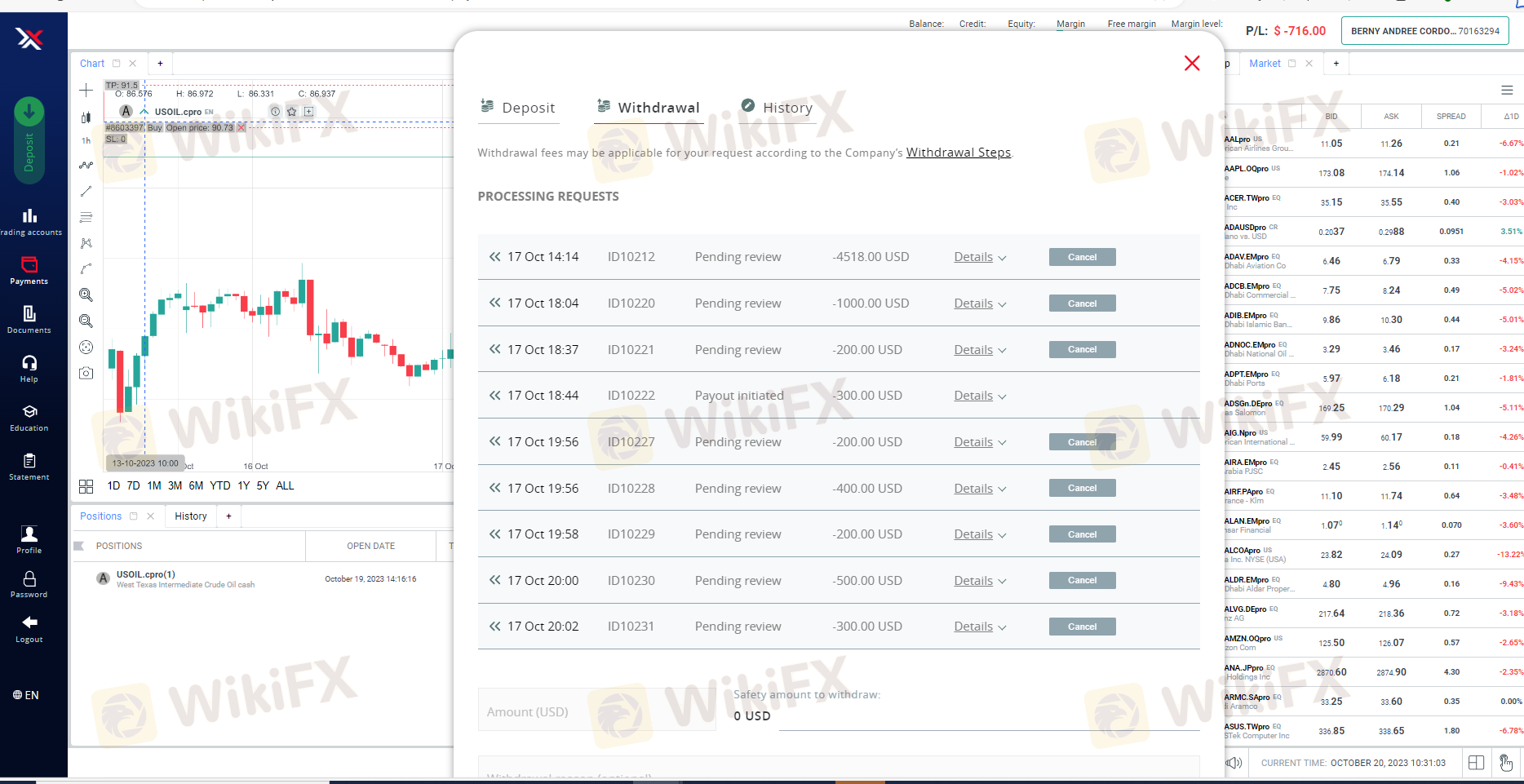Select Market tab
The image size is (1524, 784).
[x=1265, y=64]
